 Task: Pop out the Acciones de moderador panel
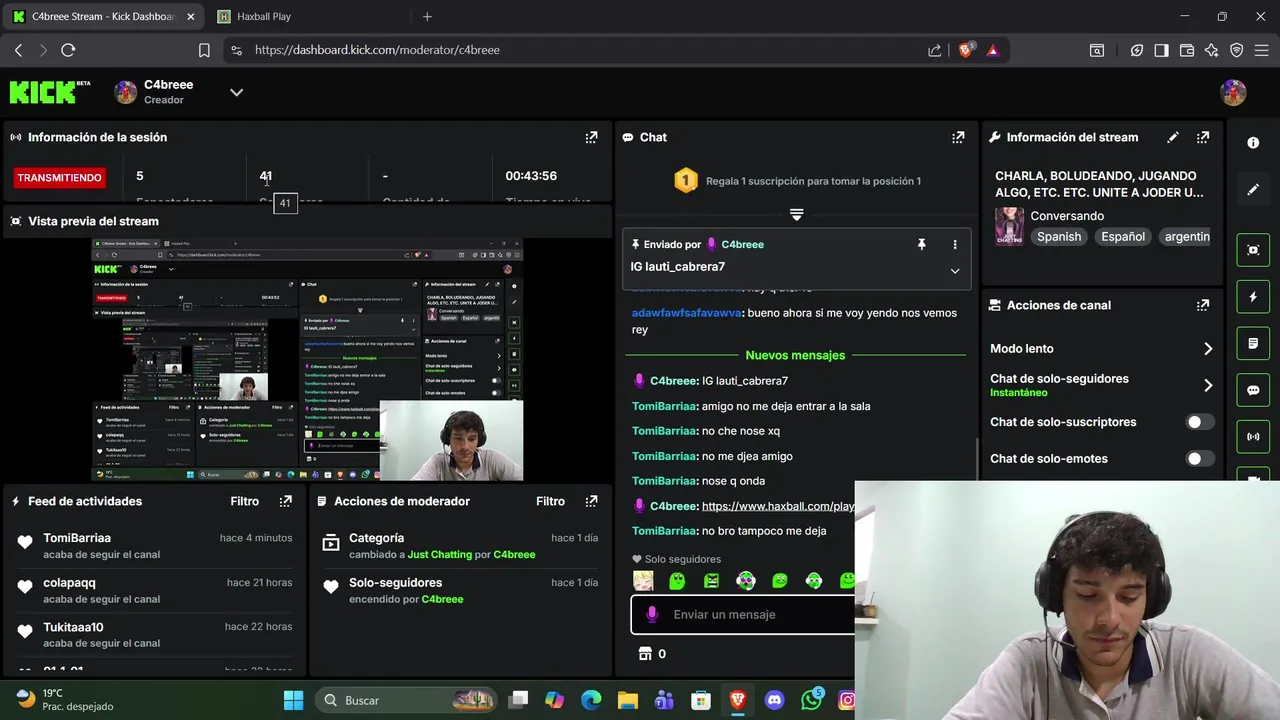coord(591,501)
